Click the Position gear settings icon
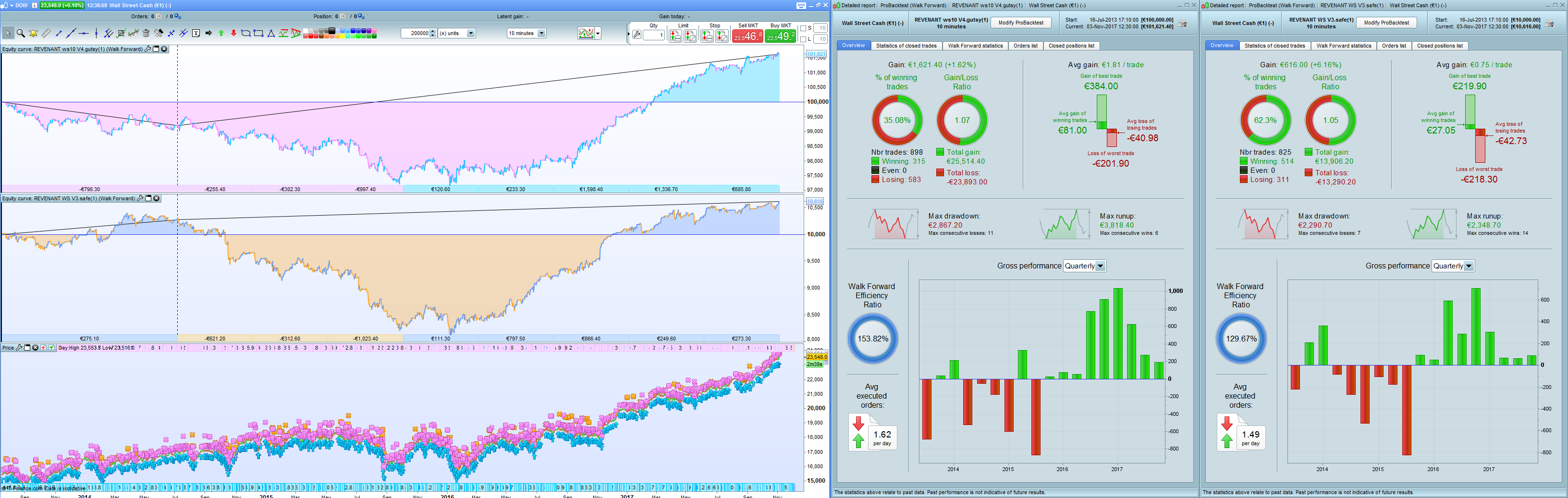The image size is (1568, 498). (x=362, y=16)
